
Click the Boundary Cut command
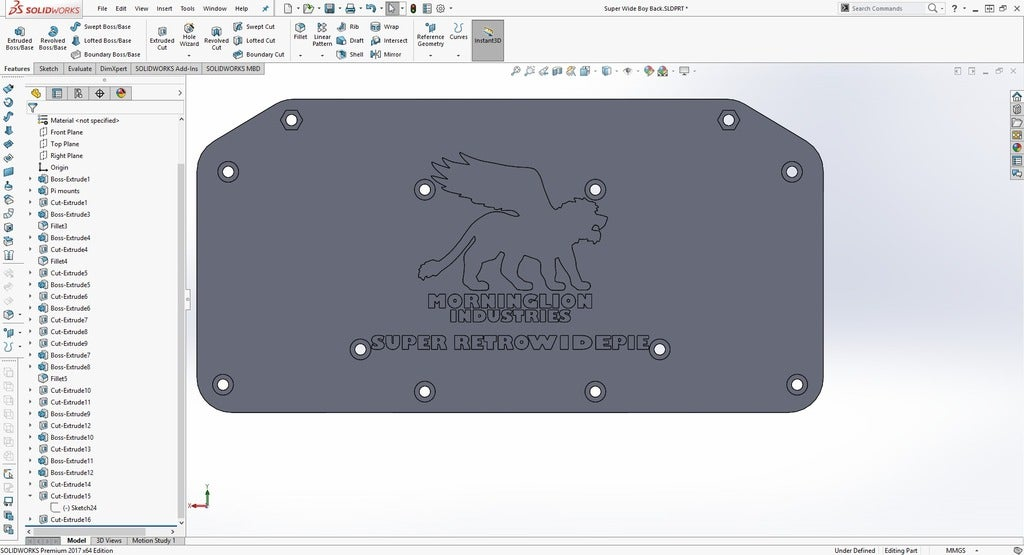(x=259, y=54)
